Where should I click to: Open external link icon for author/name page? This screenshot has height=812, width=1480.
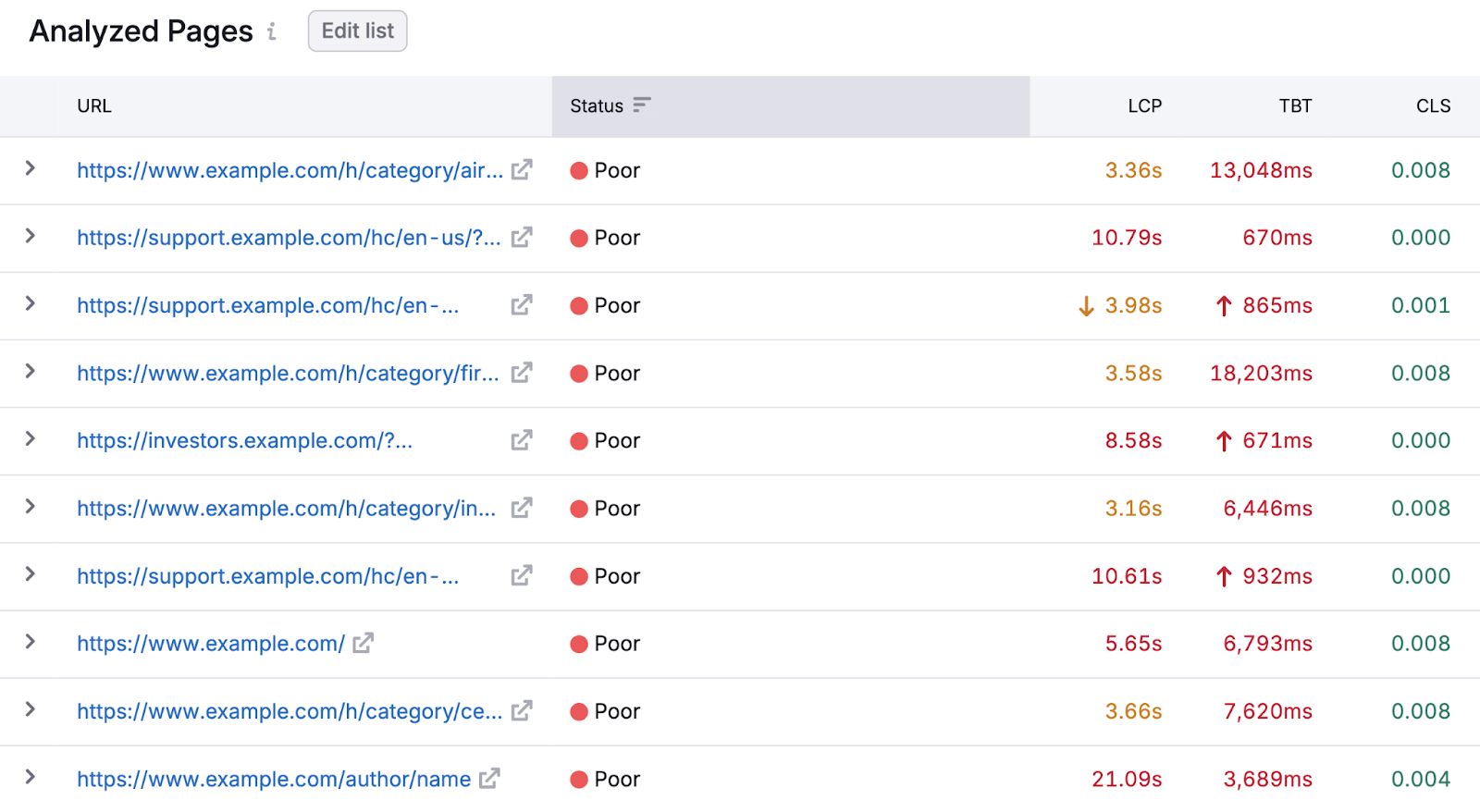[x=489, y=779]
